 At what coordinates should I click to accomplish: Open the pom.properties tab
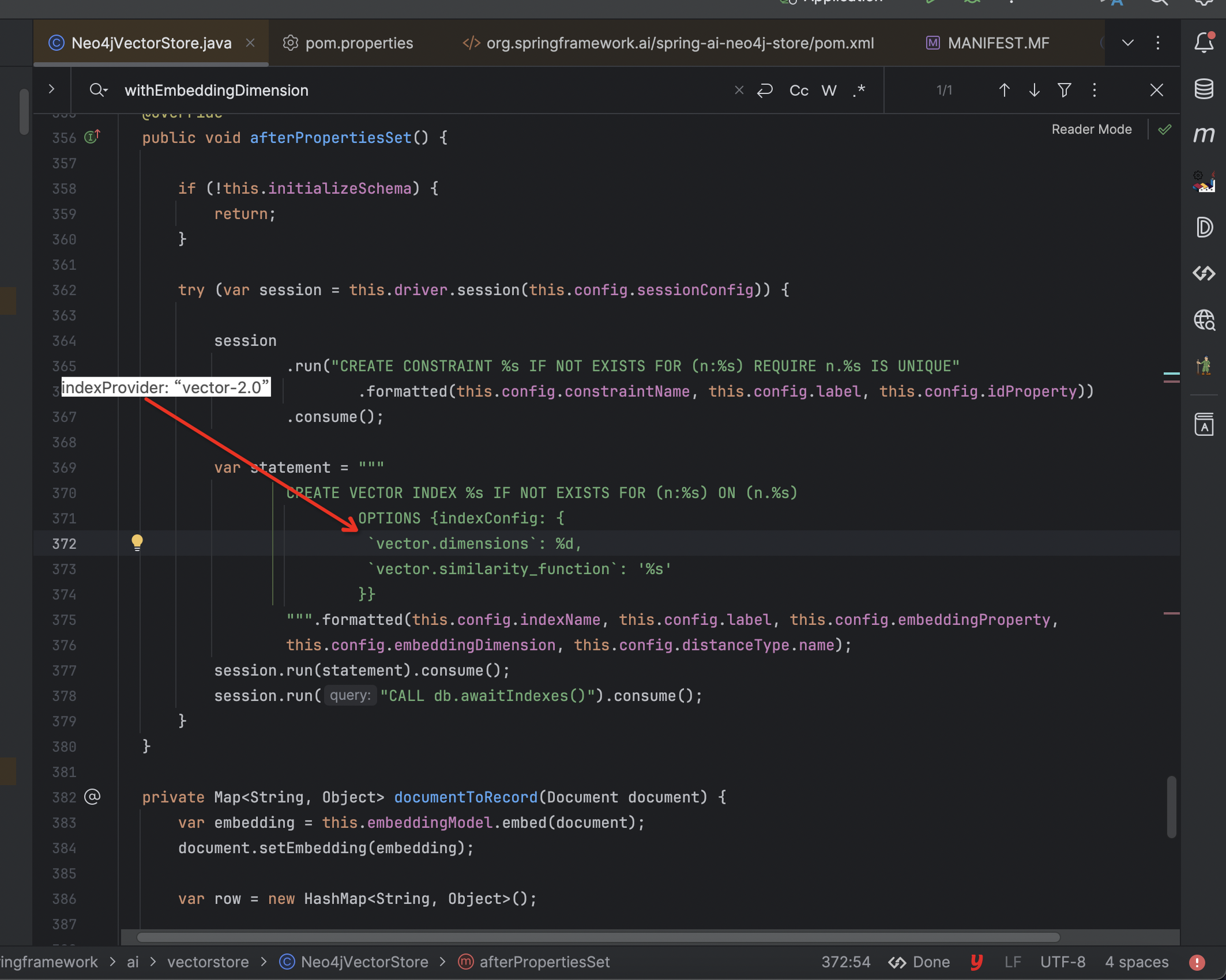click(348, 43)
